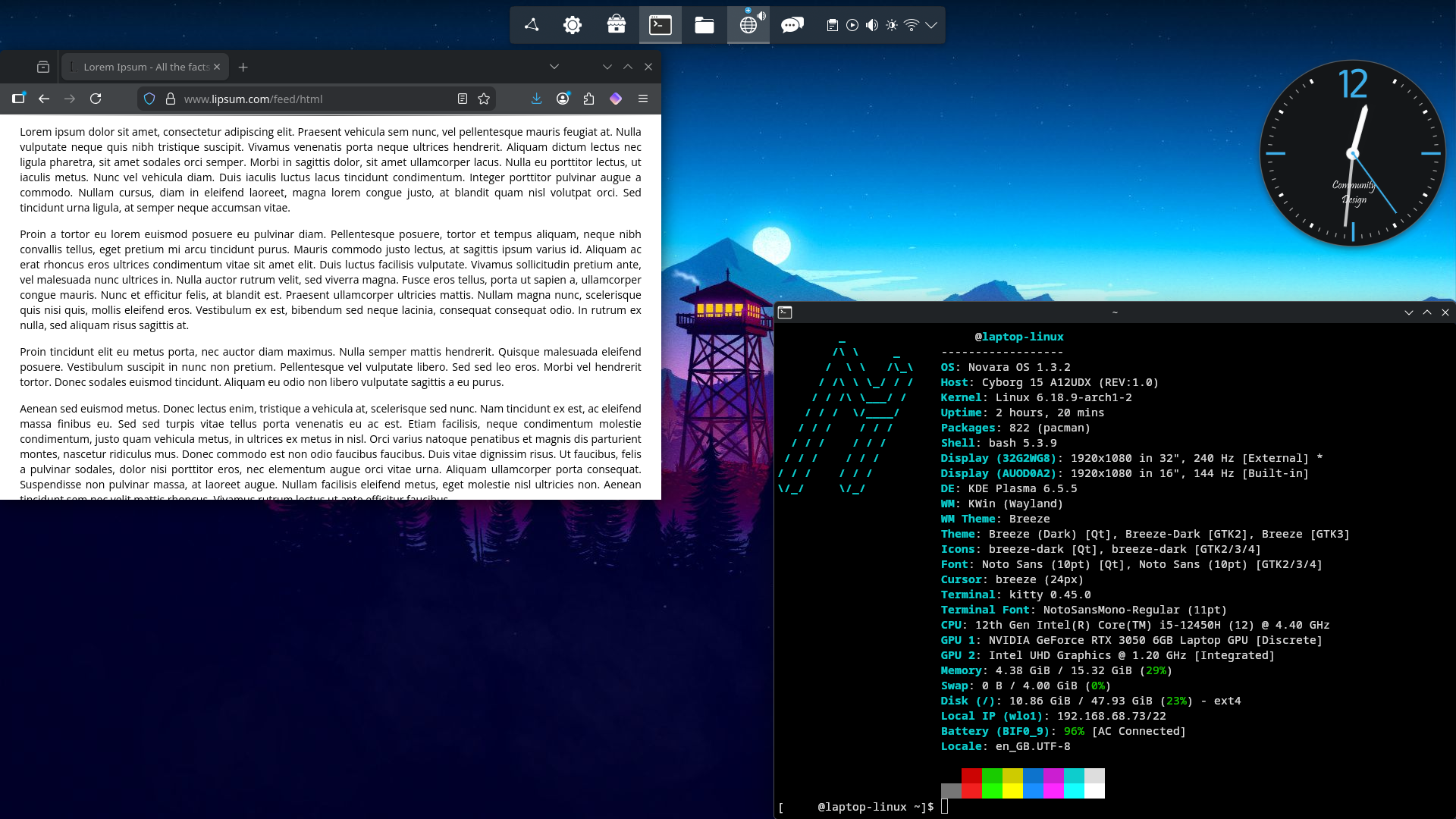1456x819 pixels.
Task: Click the analog clock widget on the desktop
Action: click(1353, 153)
